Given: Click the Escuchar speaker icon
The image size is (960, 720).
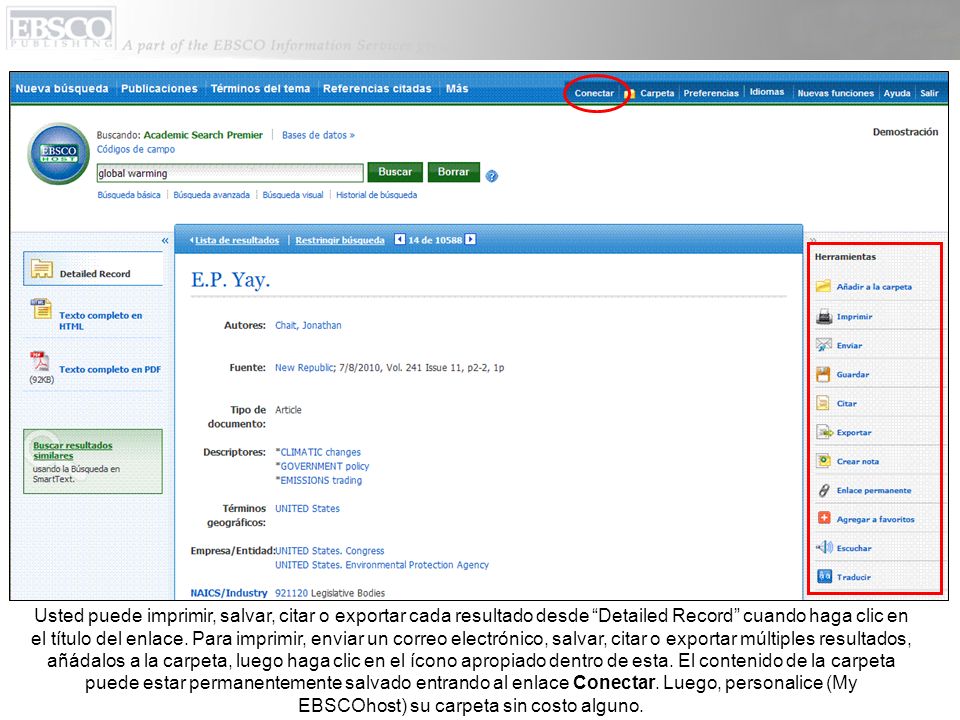Looking at the screenshot, I should click(824, 547).
